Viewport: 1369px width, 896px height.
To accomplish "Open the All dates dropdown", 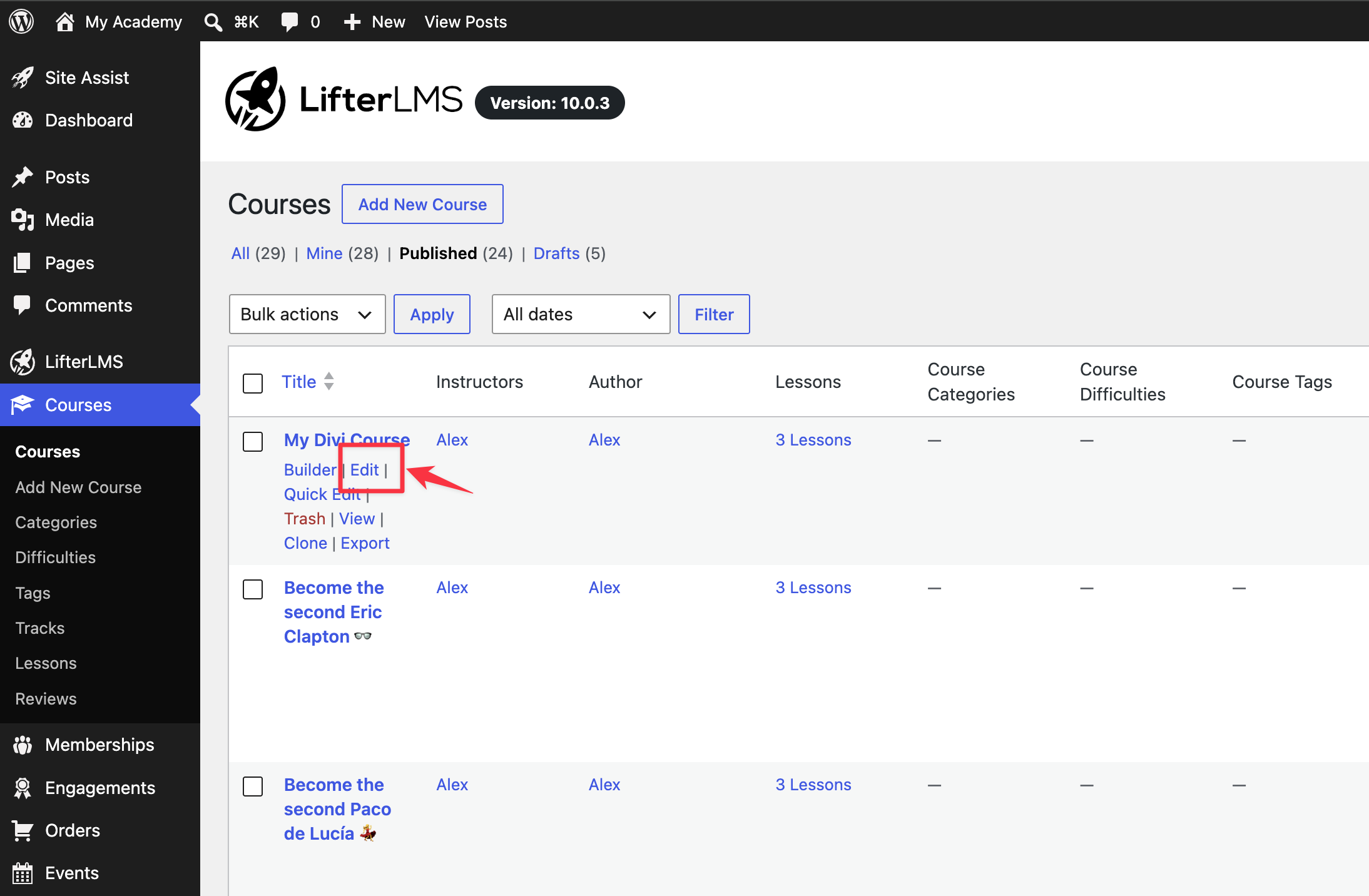I will pyautogui.click(x=581, y=314).
